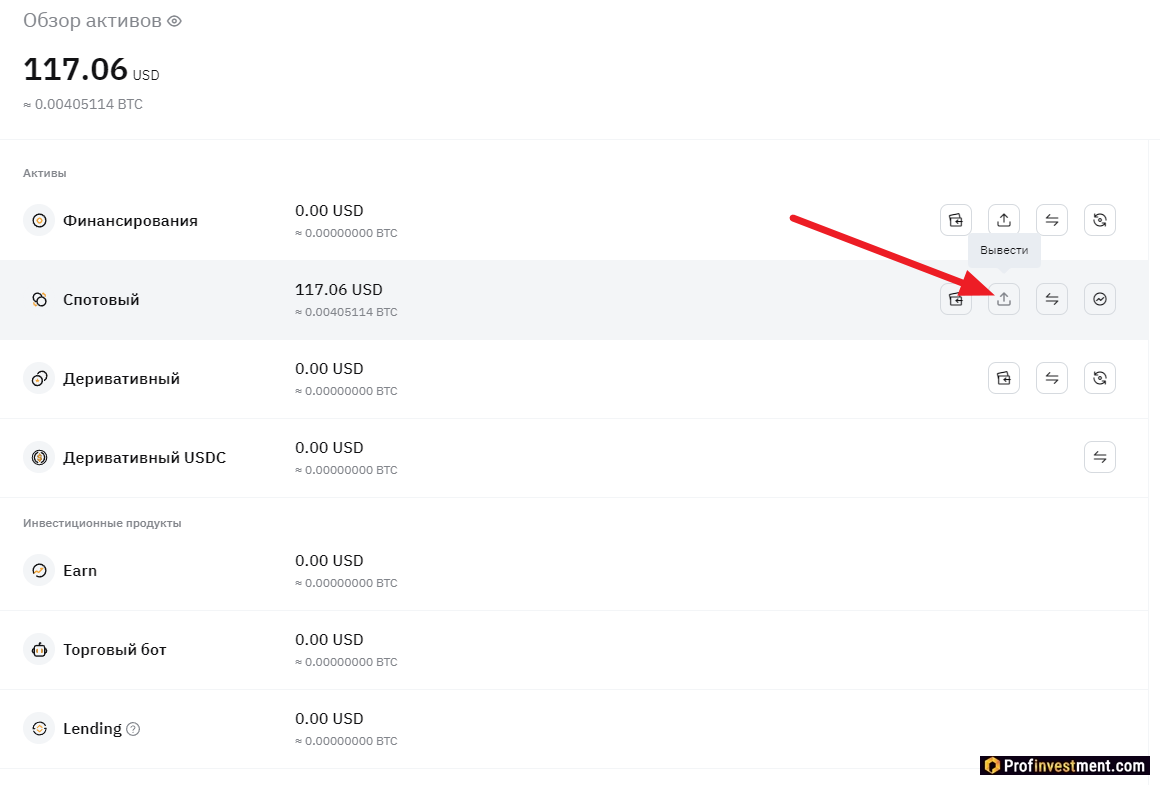The width and height of the screenshot is (1160, 785).
Task: Click the convert icon in the Финансирования row
Action: point(1100,220)
